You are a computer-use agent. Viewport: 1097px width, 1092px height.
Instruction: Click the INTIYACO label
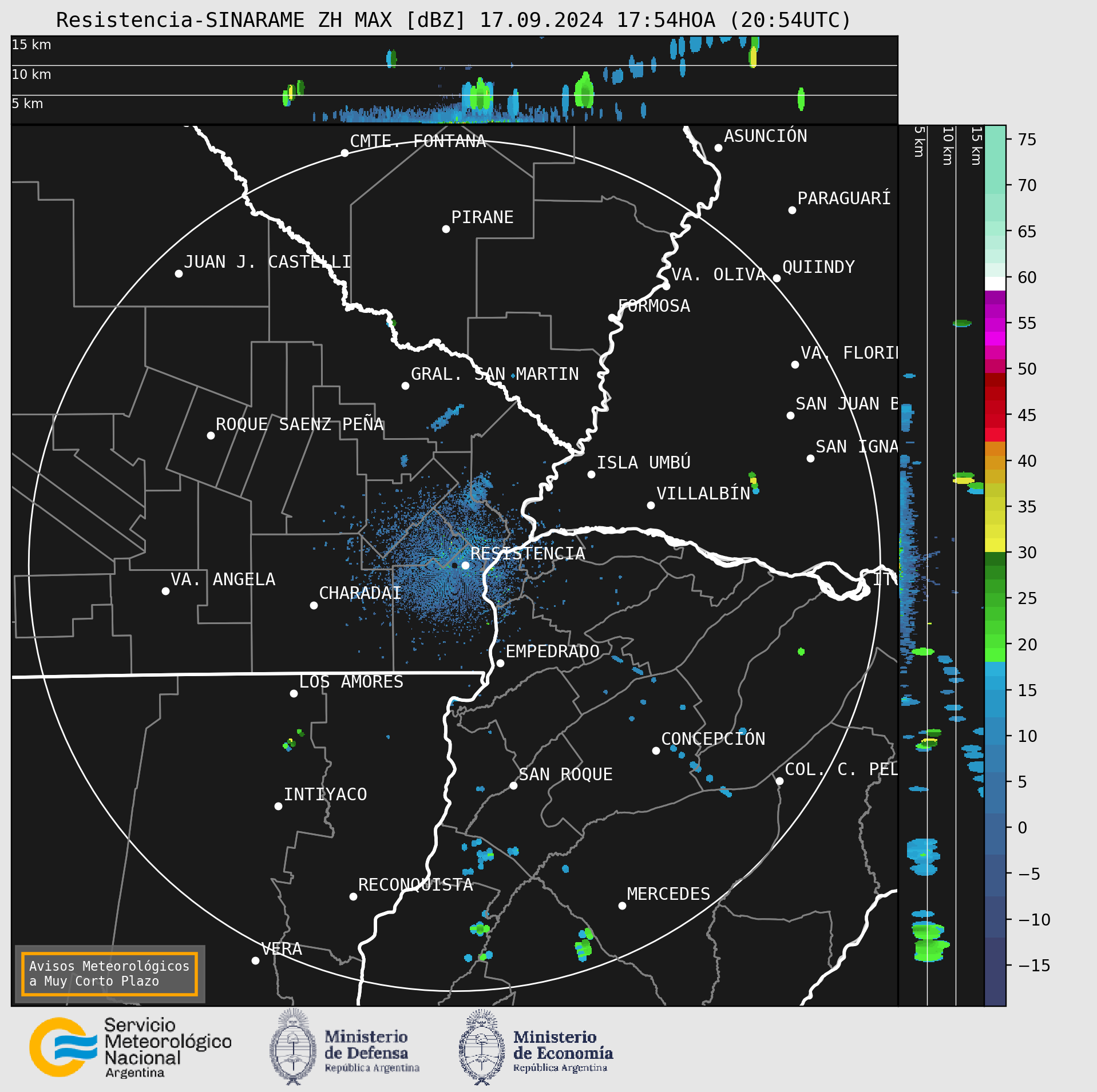click(x=326, y=794)
